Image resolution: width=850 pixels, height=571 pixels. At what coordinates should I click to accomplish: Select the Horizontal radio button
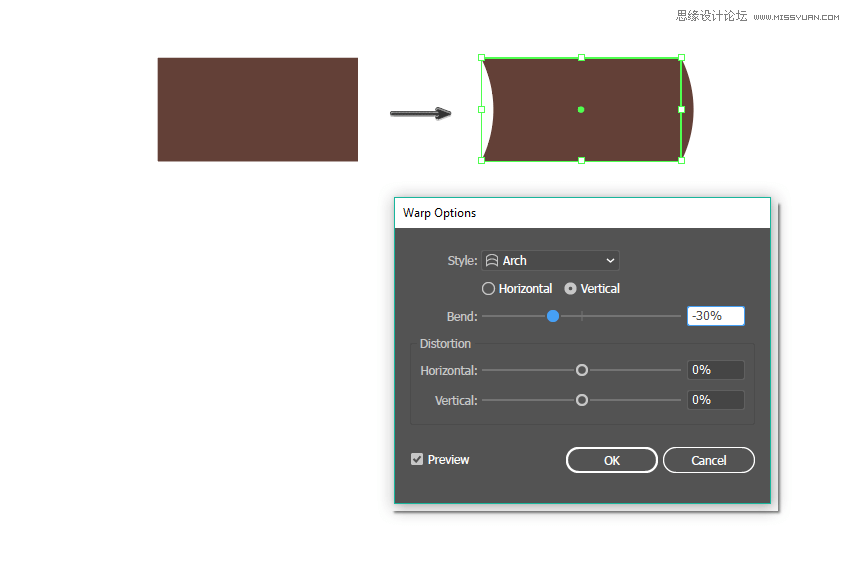[x=489, y=289]
